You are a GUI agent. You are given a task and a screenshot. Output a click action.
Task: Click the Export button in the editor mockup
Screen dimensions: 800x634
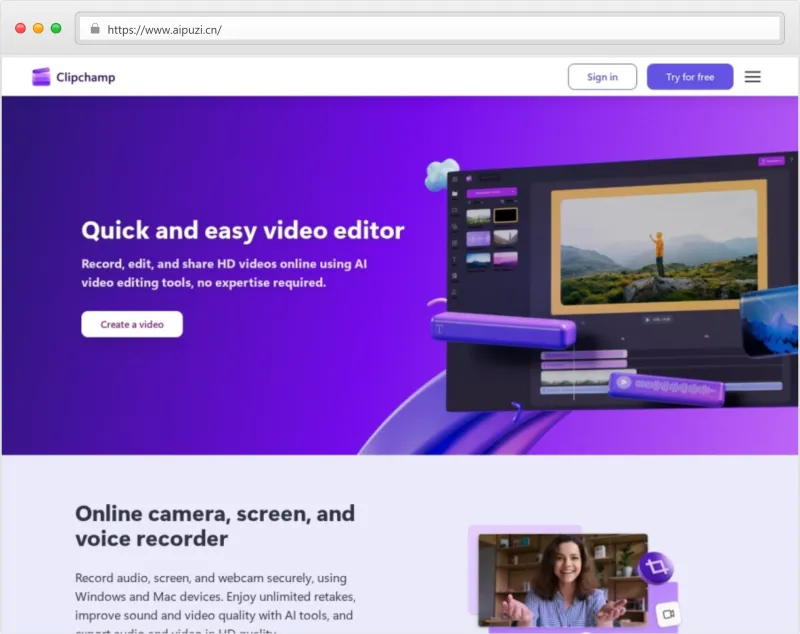772,160
